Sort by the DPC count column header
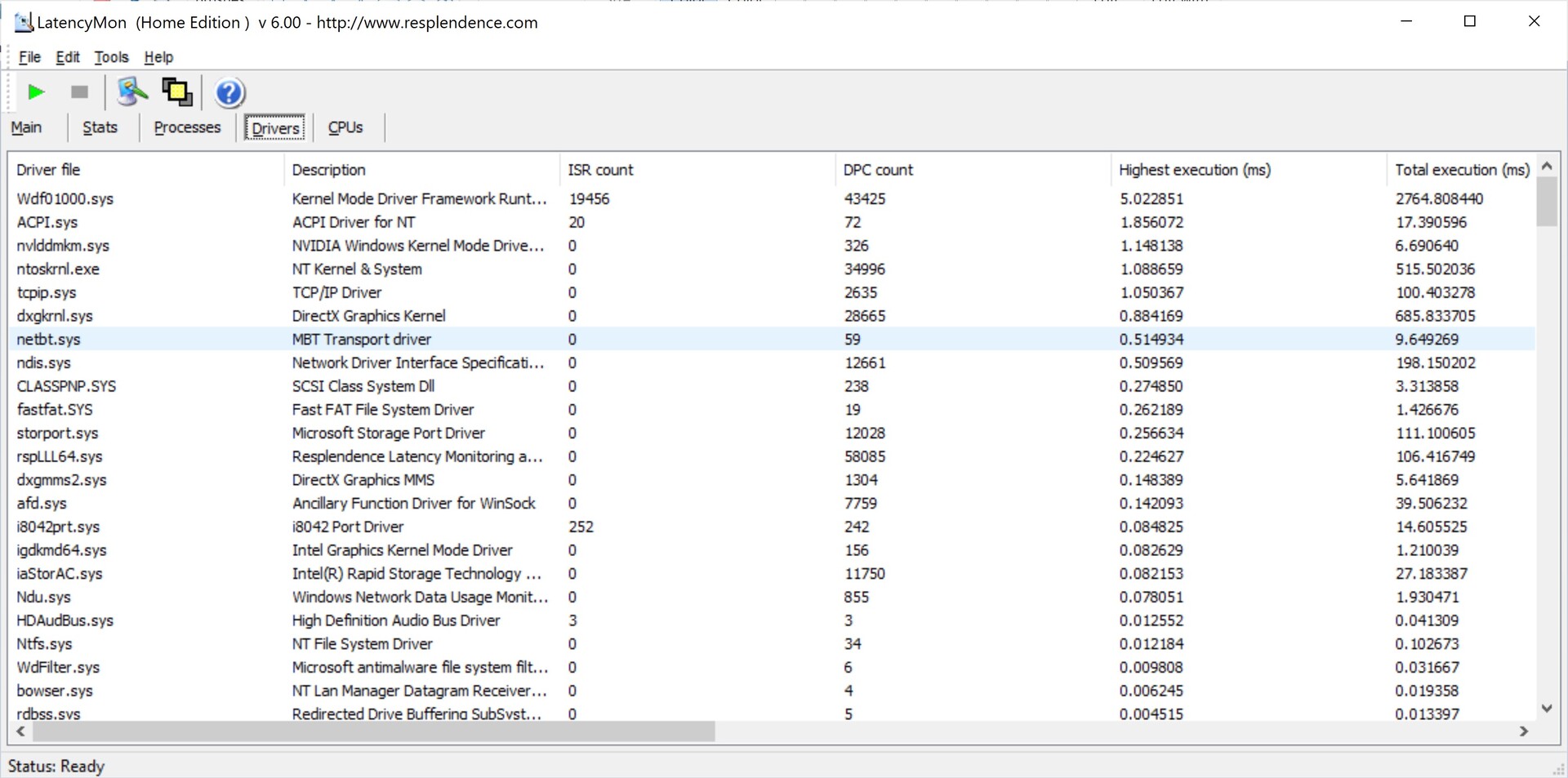Screen dimensions: 1568x778 point(878,170)
